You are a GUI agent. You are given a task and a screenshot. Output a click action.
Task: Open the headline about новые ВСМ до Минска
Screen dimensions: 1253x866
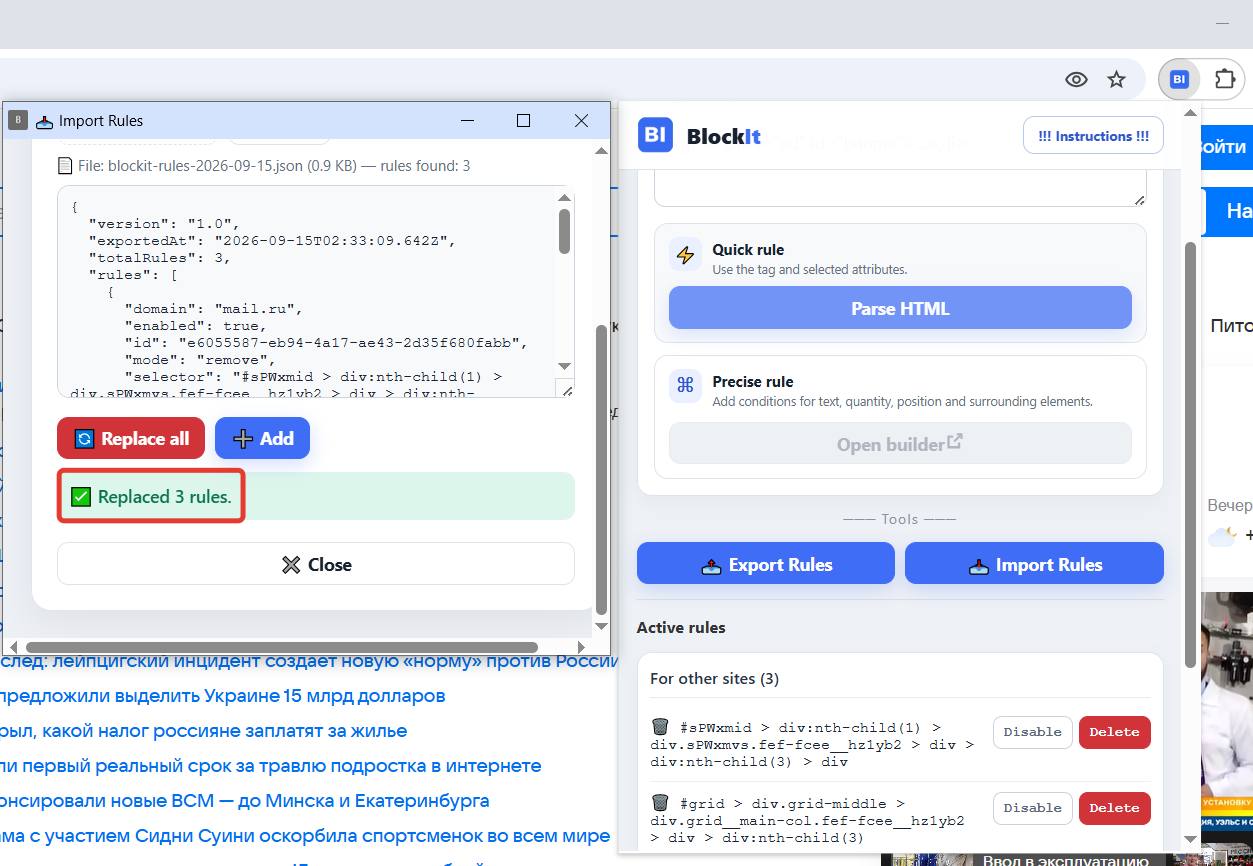point(244,800)
